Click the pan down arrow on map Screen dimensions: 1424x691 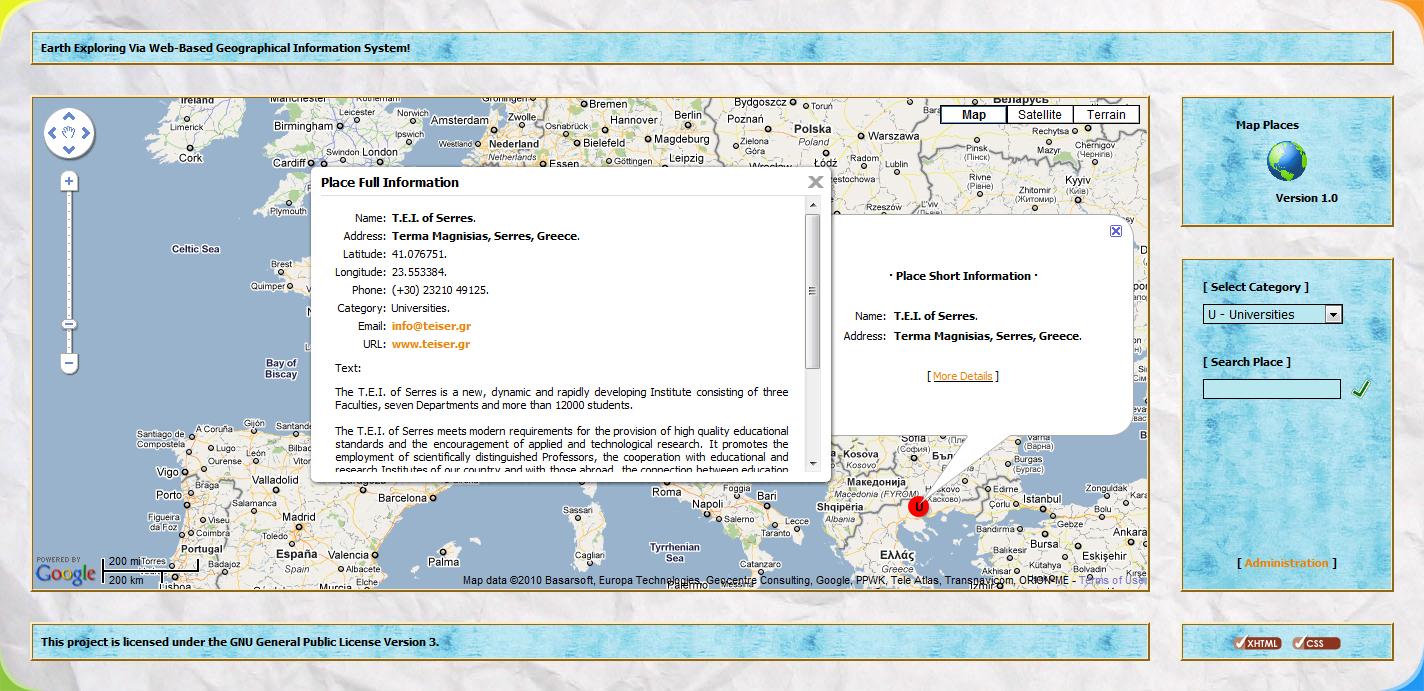(x=69, y=150)
